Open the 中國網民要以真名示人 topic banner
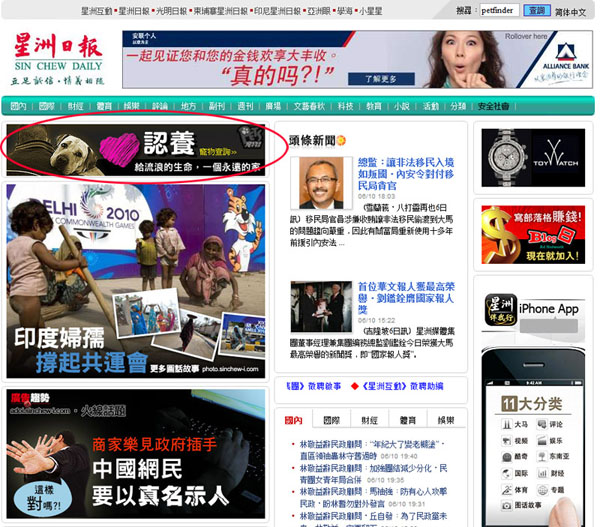This screenshot has height=527, width=600. tap(135, 454)
